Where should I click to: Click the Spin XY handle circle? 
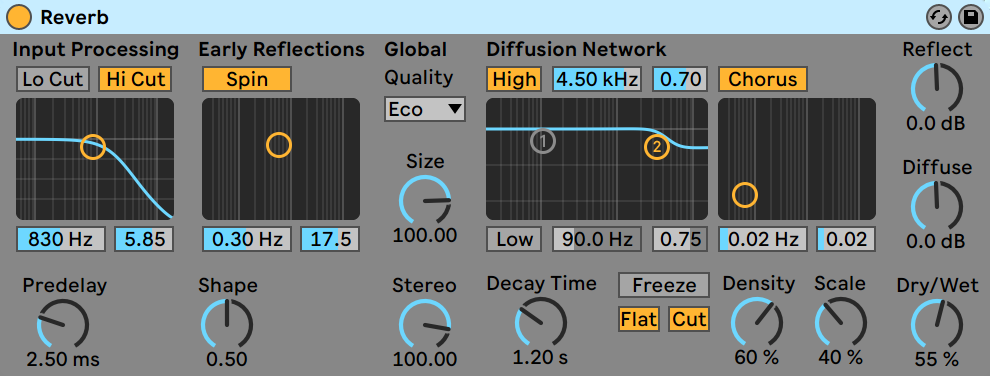coord(278,145)
